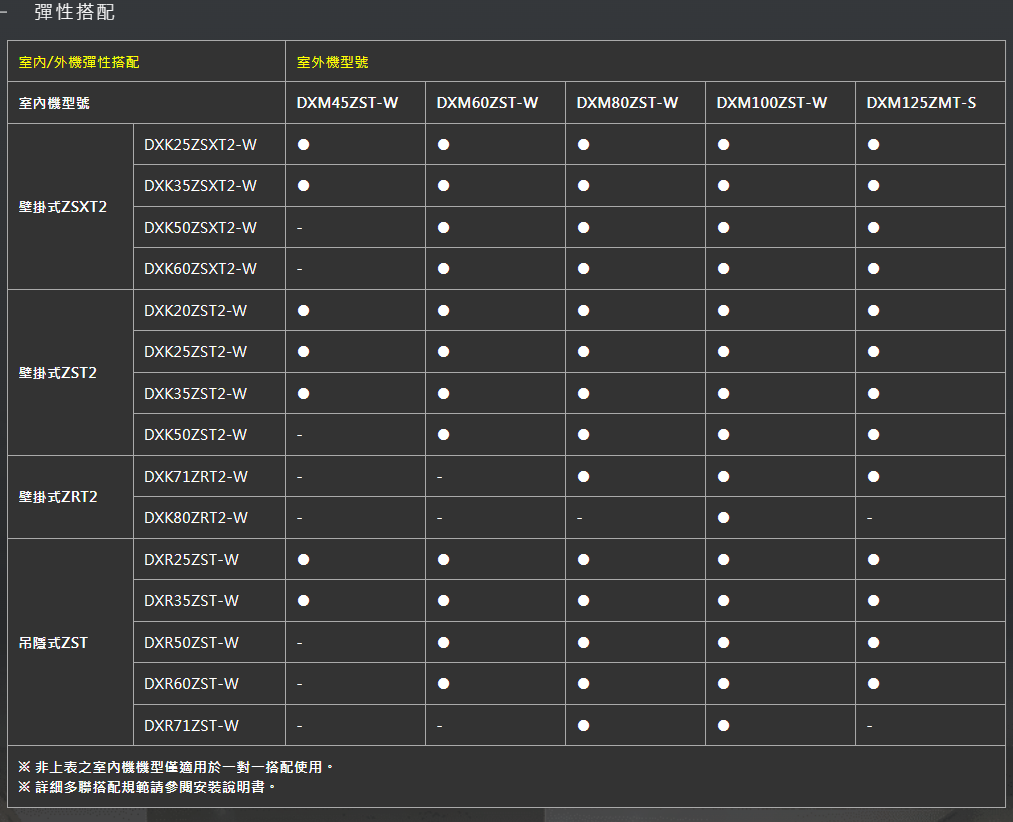
Task: Click the dash for DXK50ZSXT2-W under DXM45ZST-W
Action: coord(300,228)
